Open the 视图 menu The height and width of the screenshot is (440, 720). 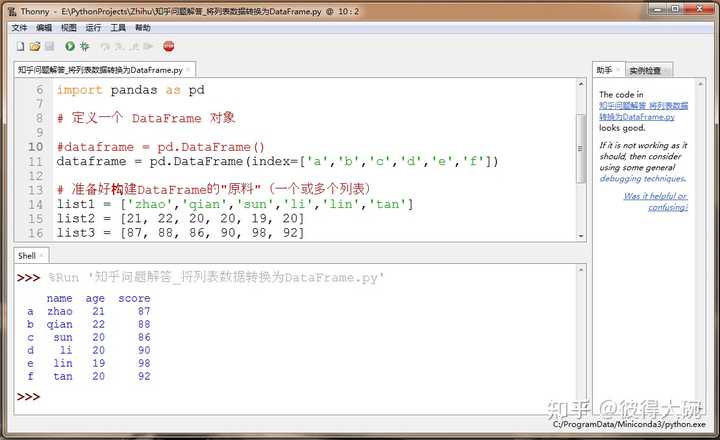69,28
